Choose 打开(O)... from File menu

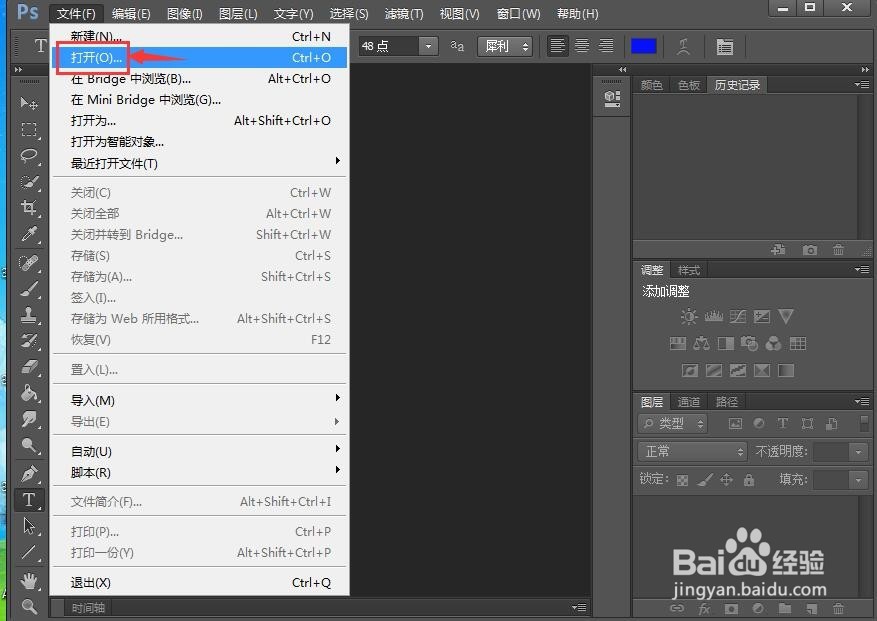point(199,58)
